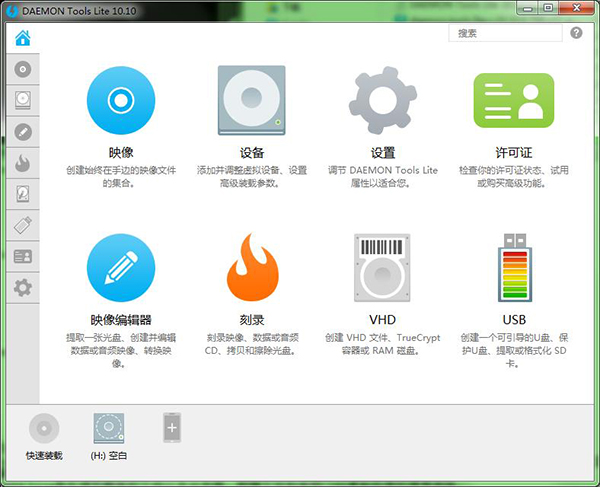
Task: Click the large gray 设置 gear icon
Action: tap(383, 100)
